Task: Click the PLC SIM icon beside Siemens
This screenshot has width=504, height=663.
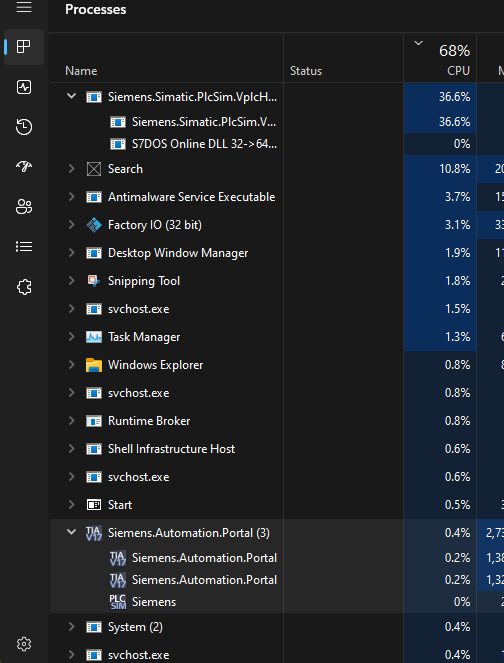Action: click(118, 602)
